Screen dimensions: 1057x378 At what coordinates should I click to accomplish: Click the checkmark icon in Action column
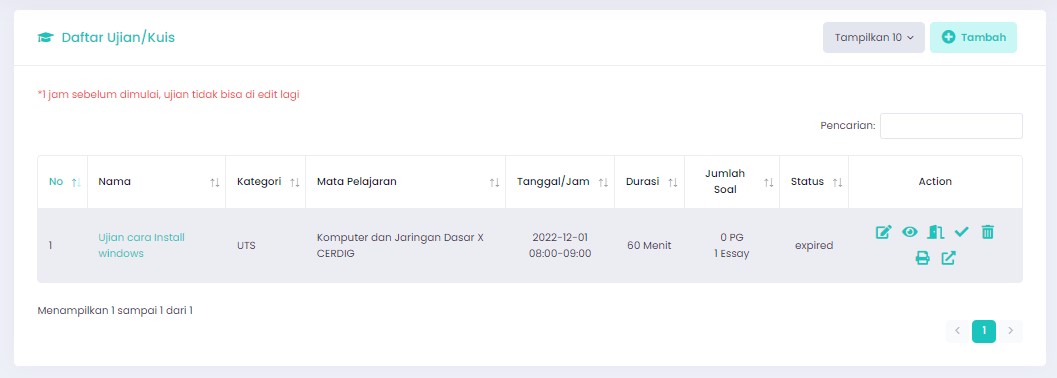pos(961,232)
